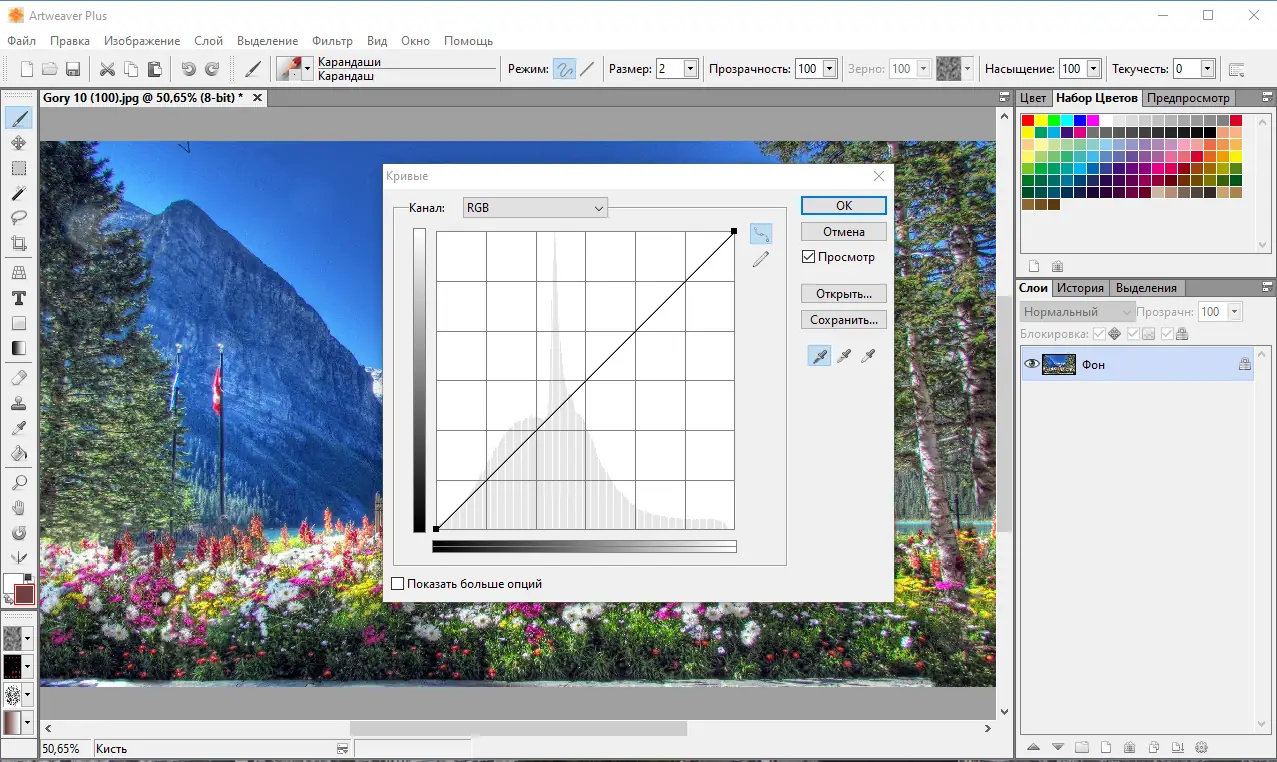
Task: Select the rectangular Selection tool
Action: coord(19,168)
